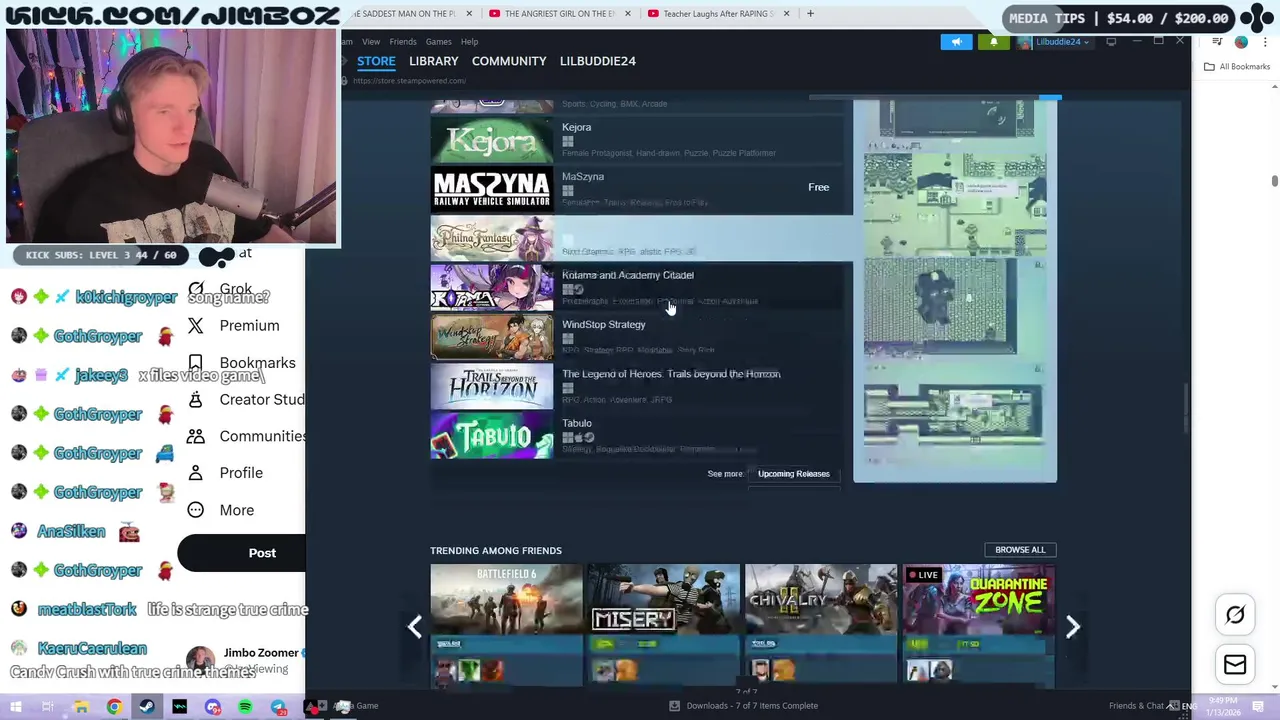Open the Misery trending card
The width and height of the screenshot is (1280, 720).
point(664,626)
